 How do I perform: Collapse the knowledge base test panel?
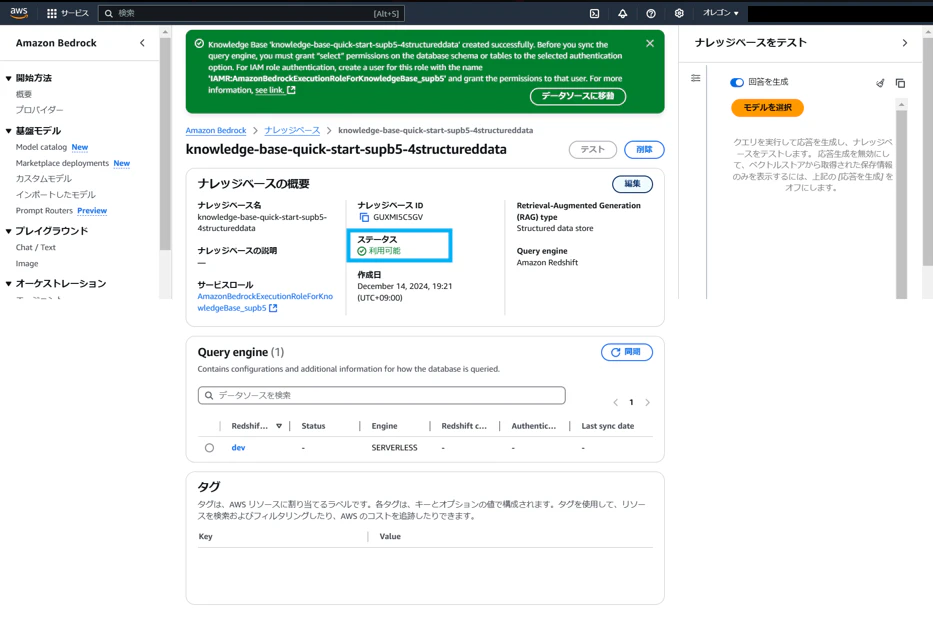tap(904, 43)
